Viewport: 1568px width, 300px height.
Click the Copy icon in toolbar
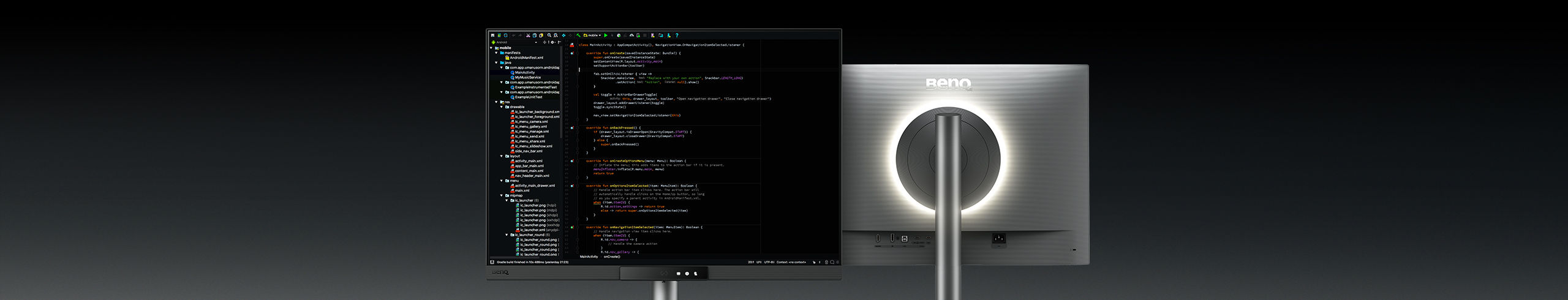coord(535,36)
